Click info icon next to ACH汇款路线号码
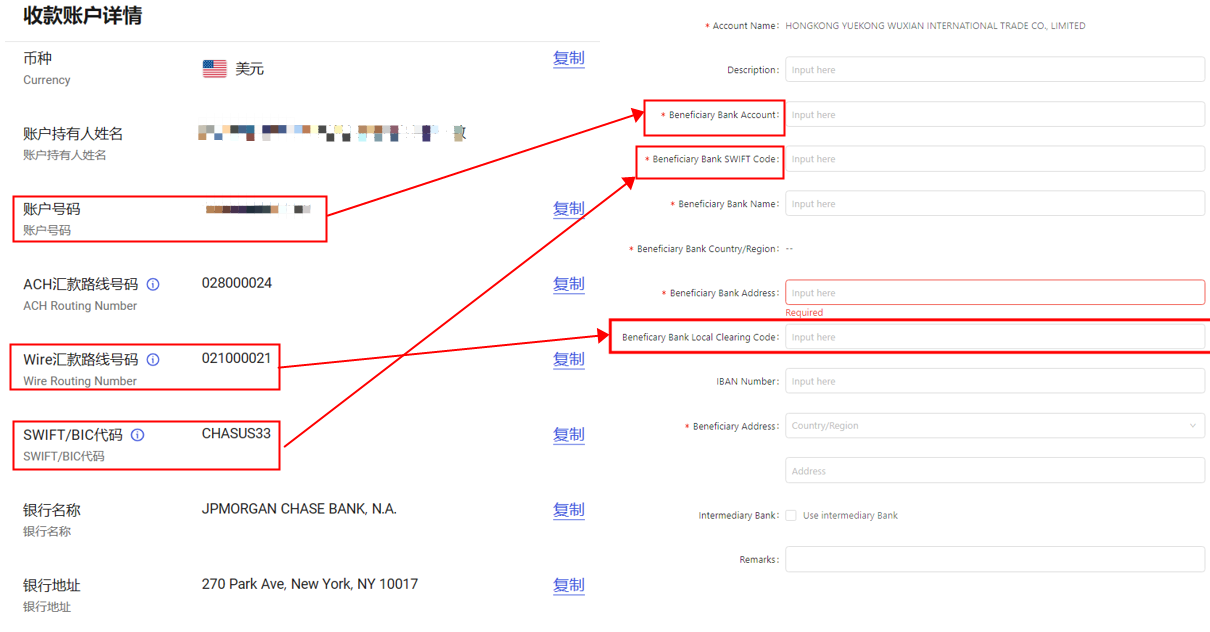1210x632 pixels. (x=153, y=284)
